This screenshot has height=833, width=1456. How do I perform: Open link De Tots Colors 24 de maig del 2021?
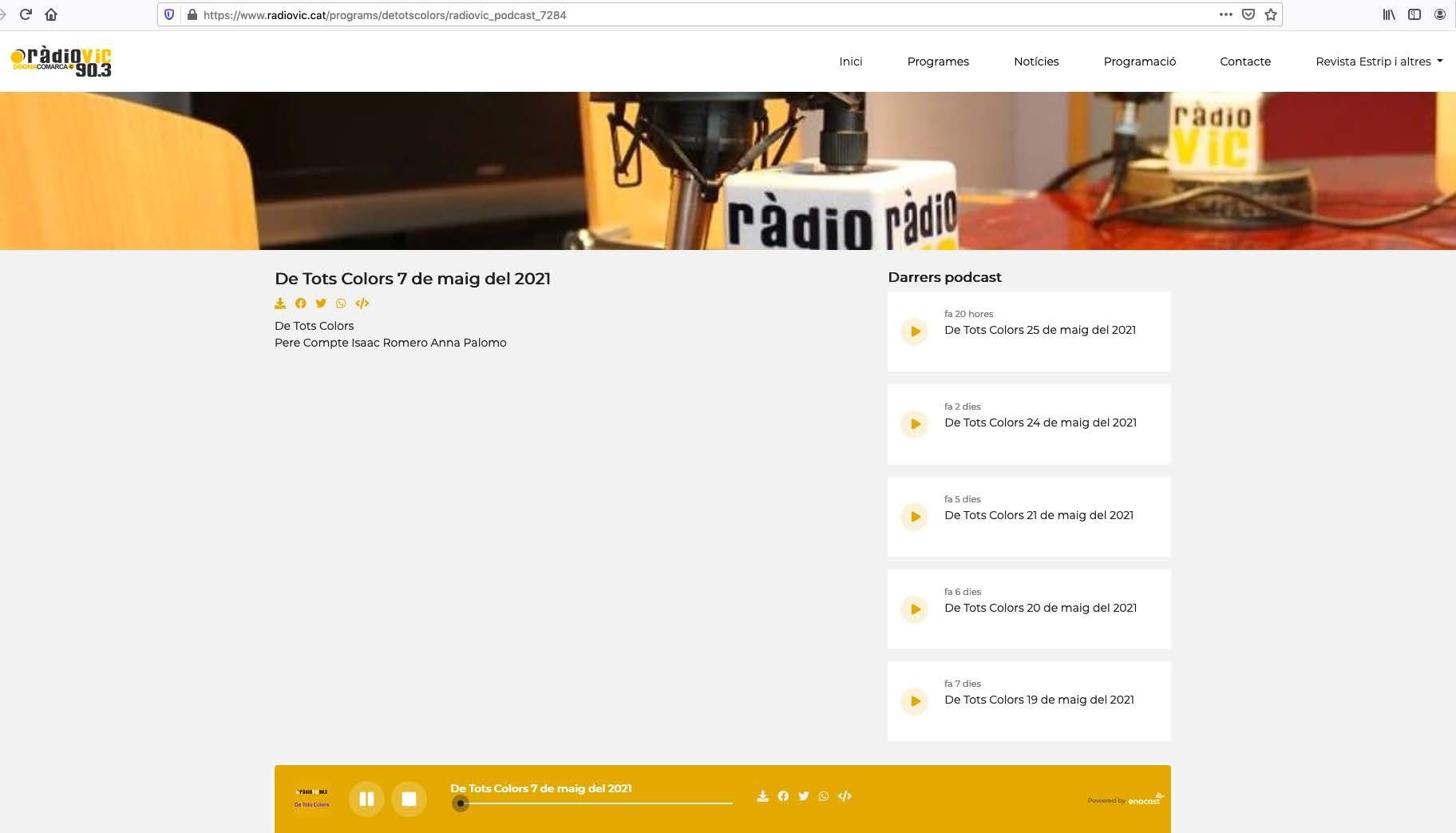tap(1040, 422)
